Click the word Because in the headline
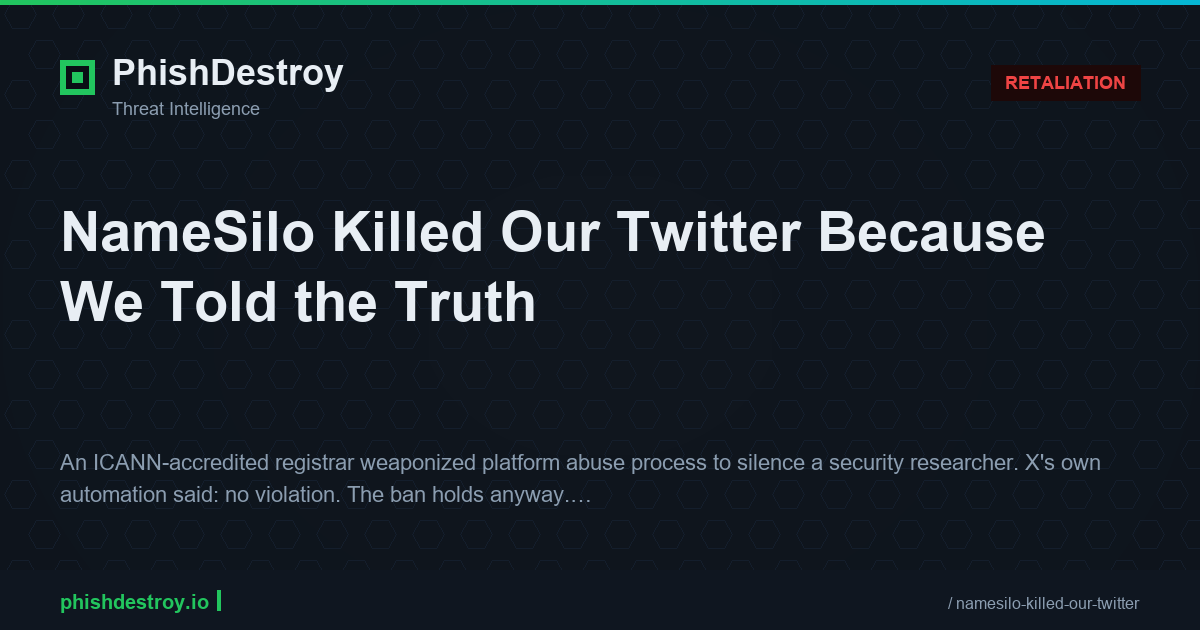 pyautogui.click(x=934, y=233)
